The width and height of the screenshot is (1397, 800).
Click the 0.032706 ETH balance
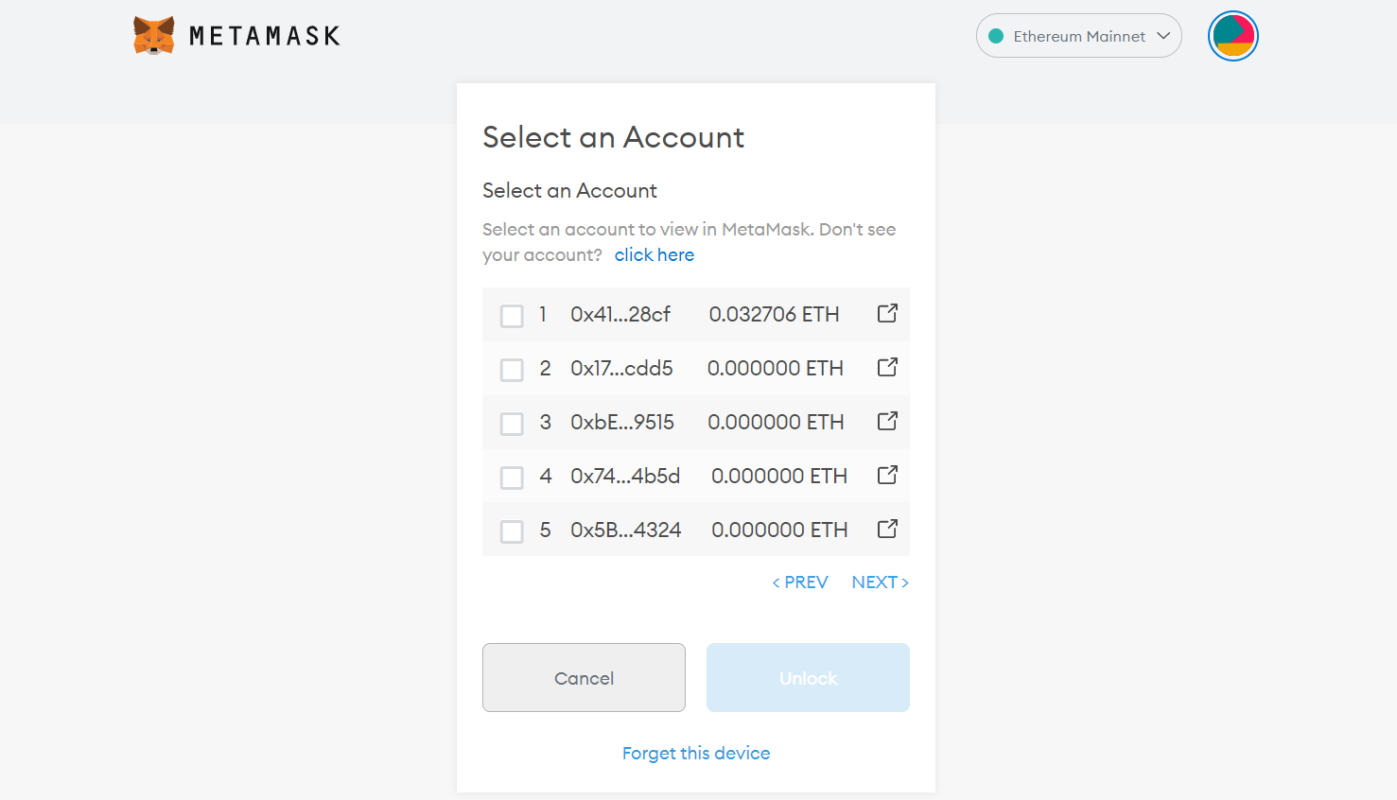tap(774, 315)
